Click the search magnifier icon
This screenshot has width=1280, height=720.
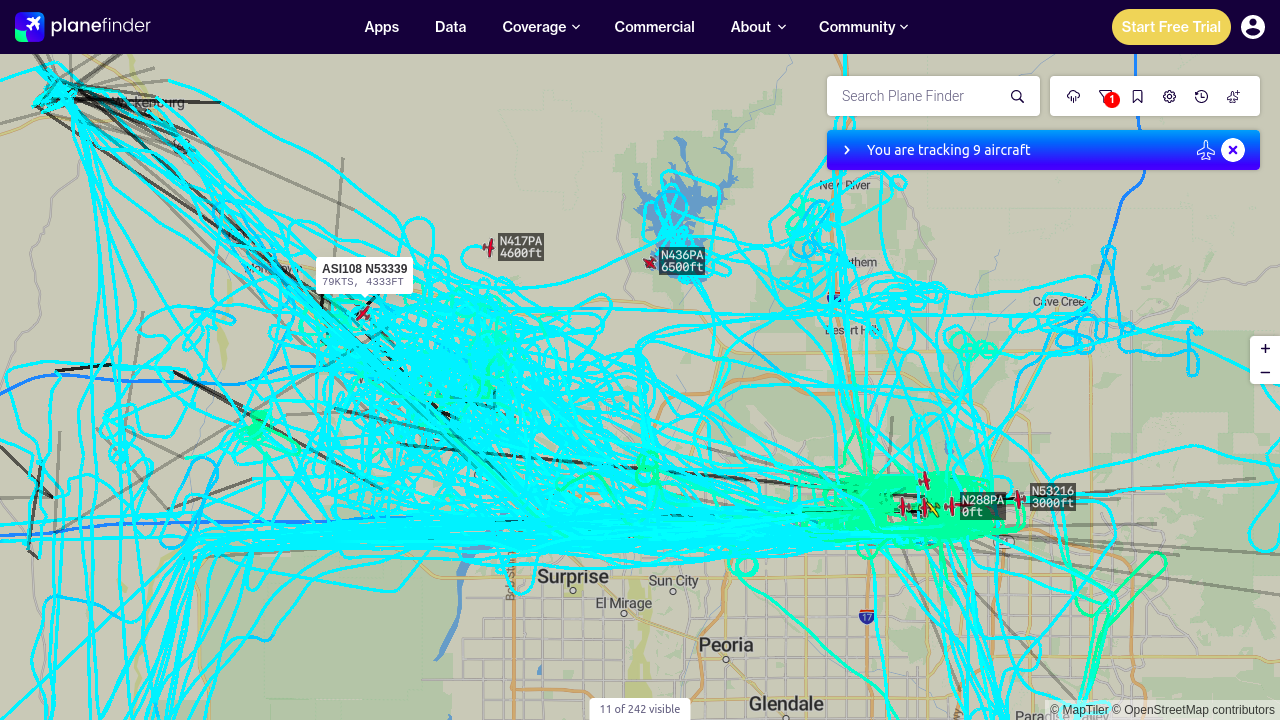tap(1017, 96)
